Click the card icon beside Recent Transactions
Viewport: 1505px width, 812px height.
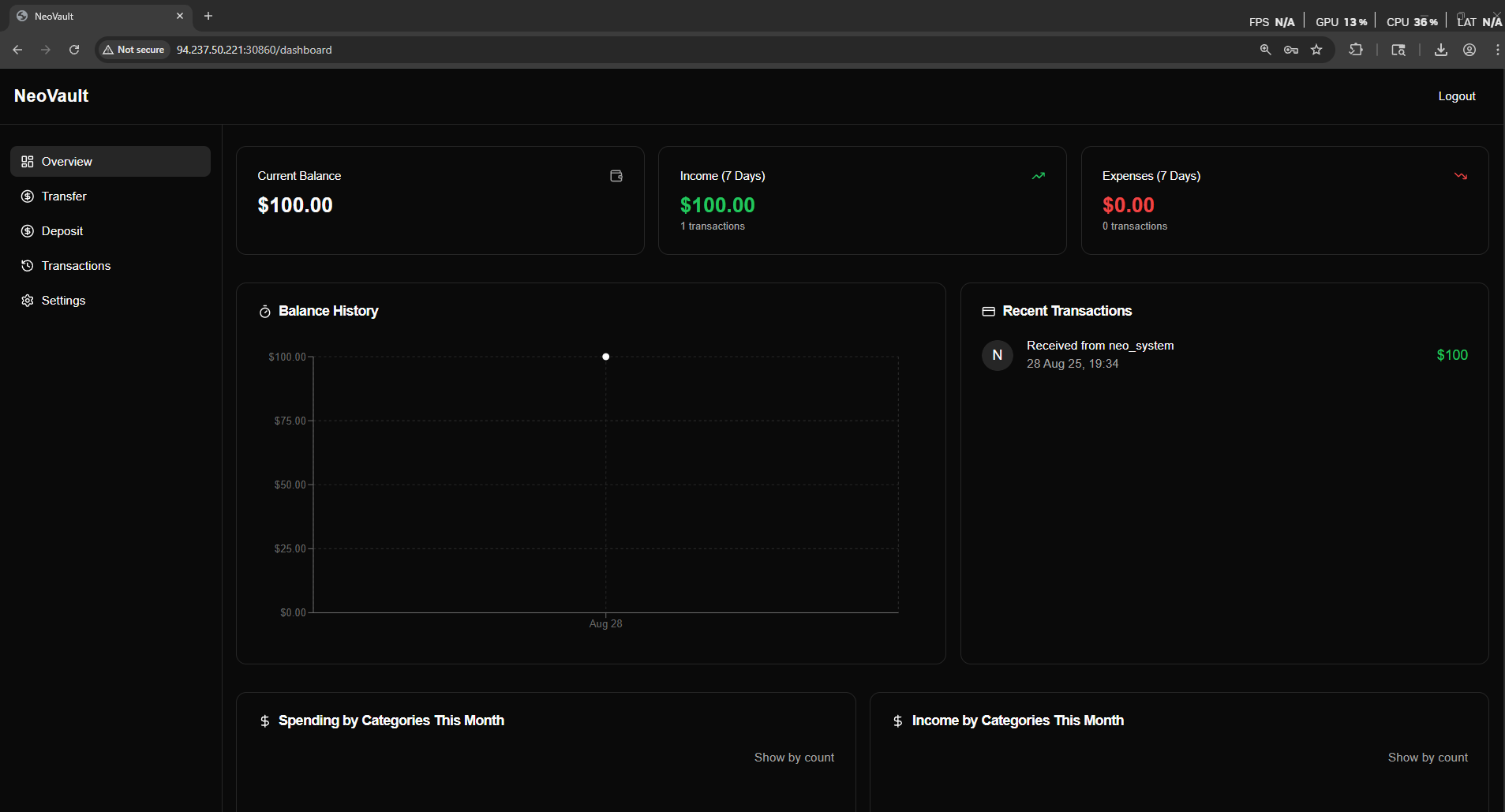988,312
